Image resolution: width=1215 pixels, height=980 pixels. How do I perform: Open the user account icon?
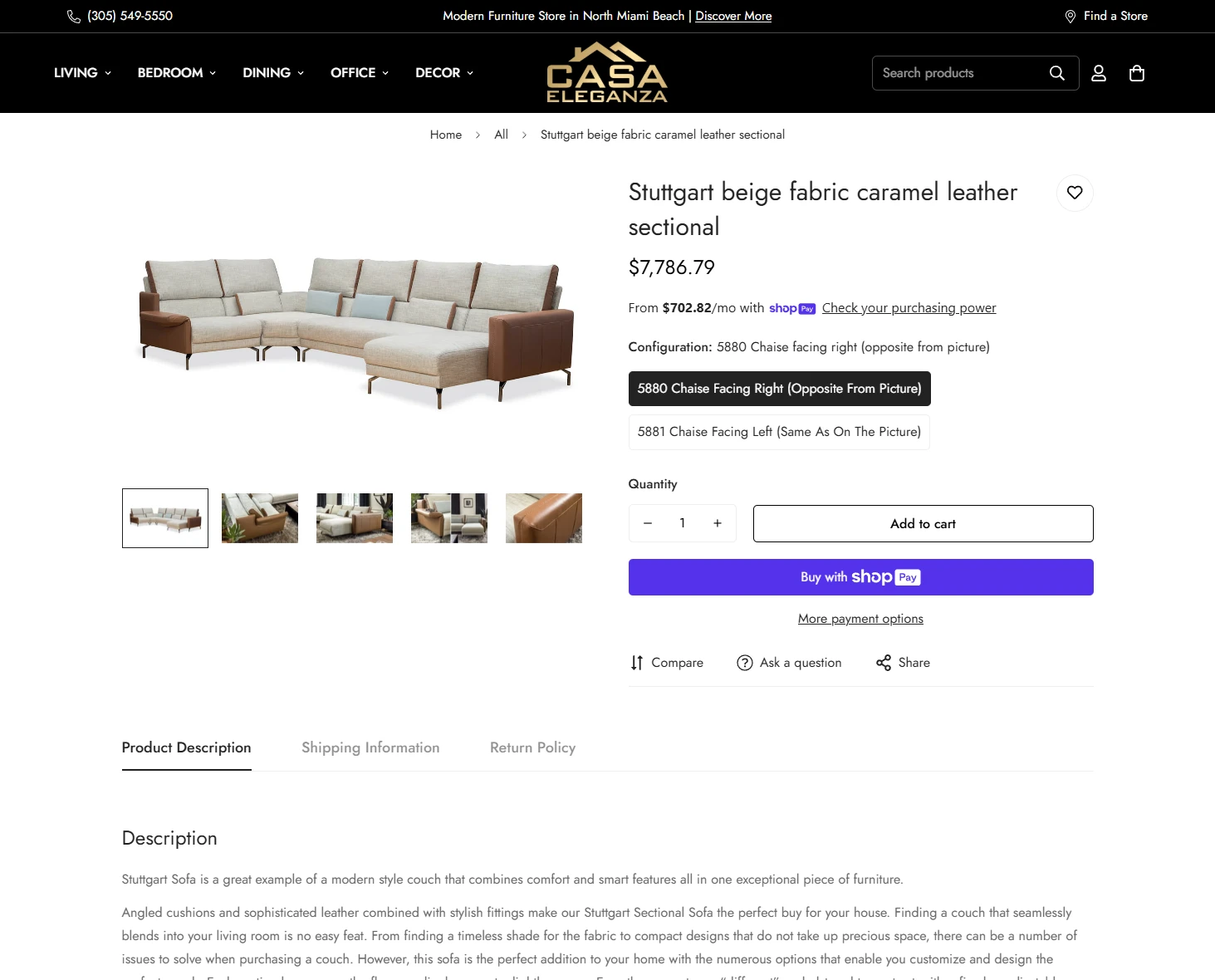(x=1098, y=73)
